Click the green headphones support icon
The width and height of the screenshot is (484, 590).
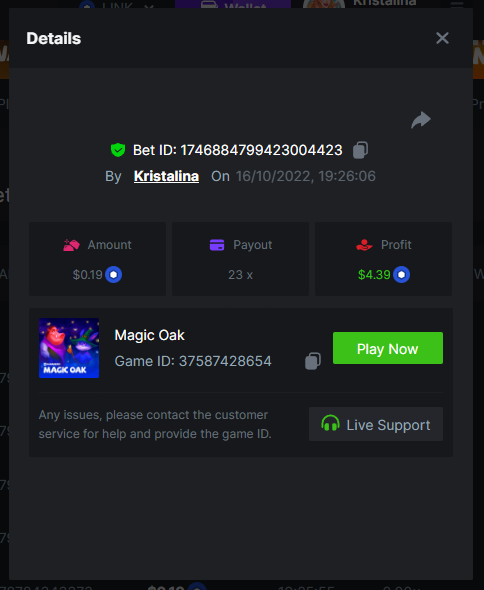click(x=330, y=423)
